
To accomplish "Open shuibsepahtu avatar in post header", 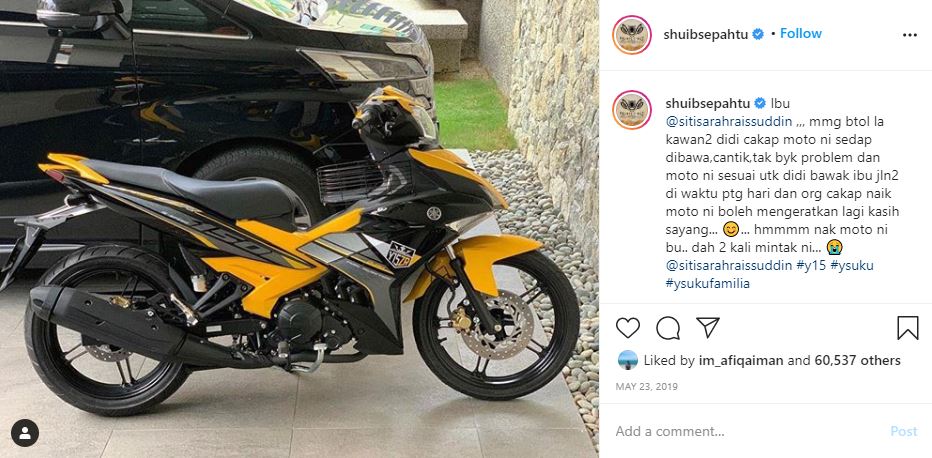I will tap(632, 35).
